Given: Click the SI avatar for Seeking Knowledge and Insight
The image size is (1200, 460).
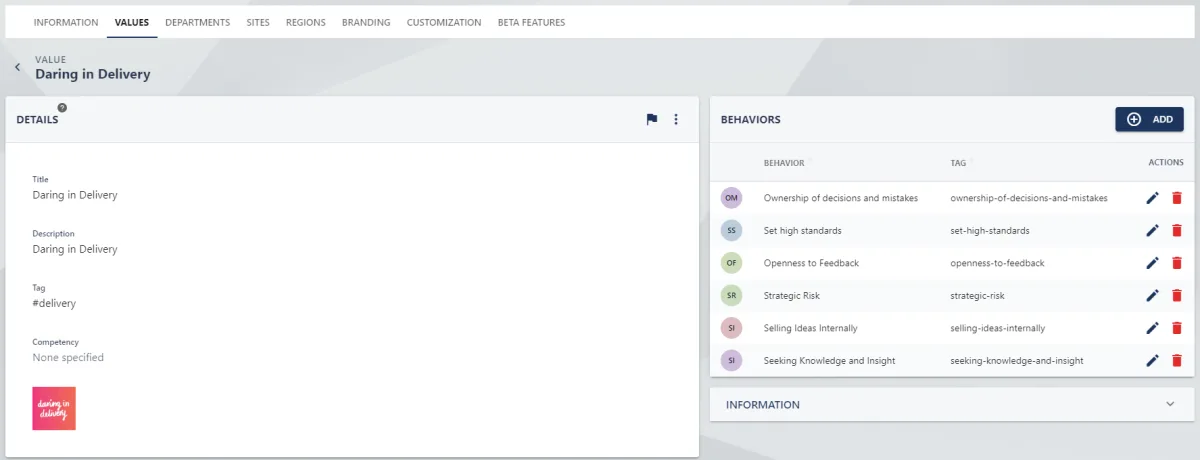Looking at the screenshot, I should [731, 360].
